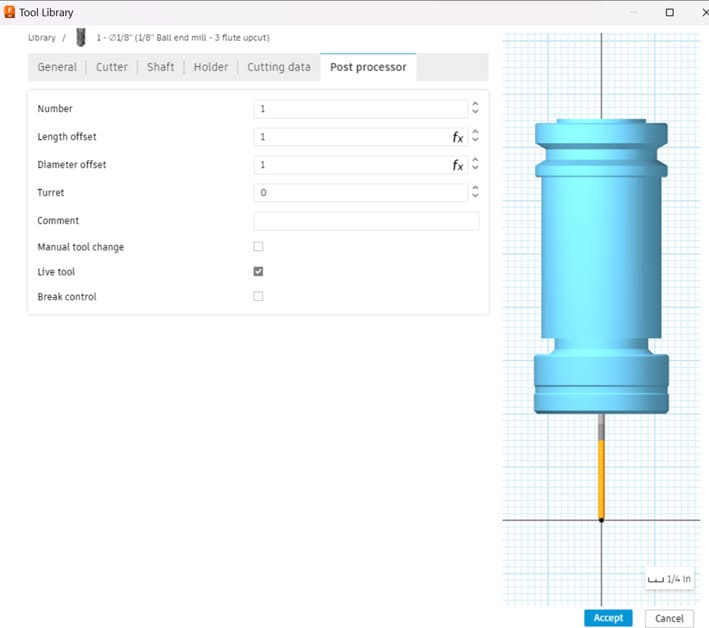Click the end mill tool icon in breadcrumb

point(81,38)
